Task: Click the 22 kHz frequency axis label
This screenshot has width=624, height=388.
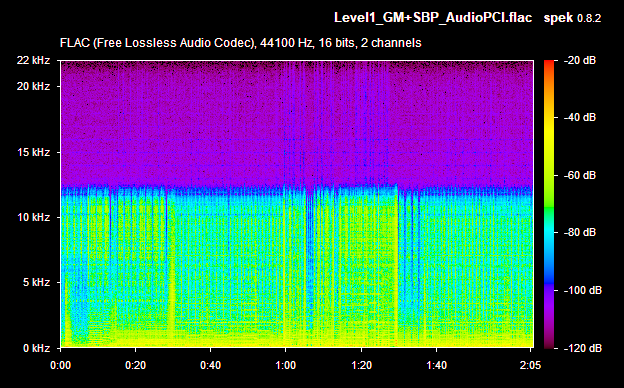Action: [33, 60]
